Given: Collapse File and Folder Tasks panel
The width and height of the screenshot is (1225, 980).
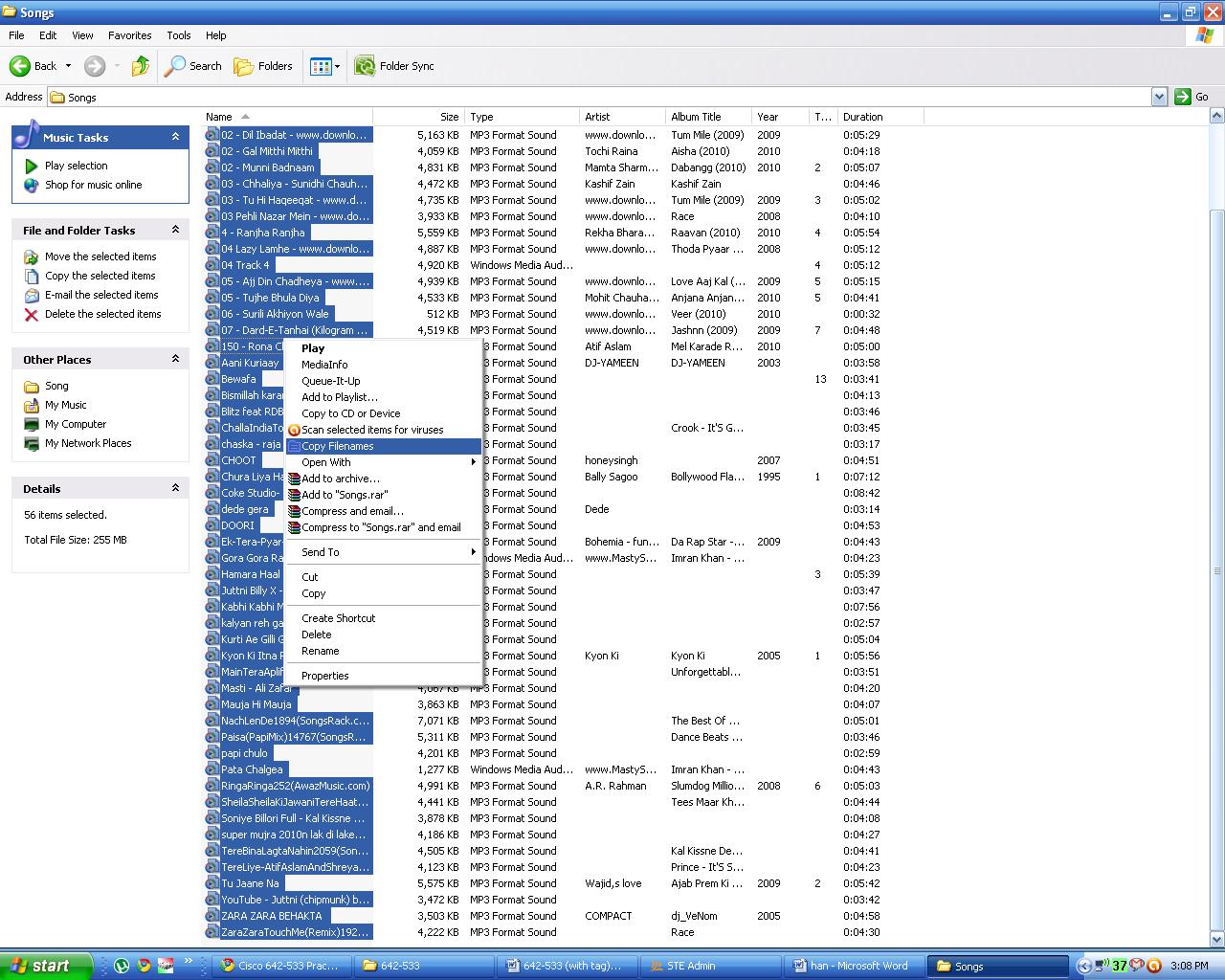Looking at the screenshot, I should (x=175, y=230).
